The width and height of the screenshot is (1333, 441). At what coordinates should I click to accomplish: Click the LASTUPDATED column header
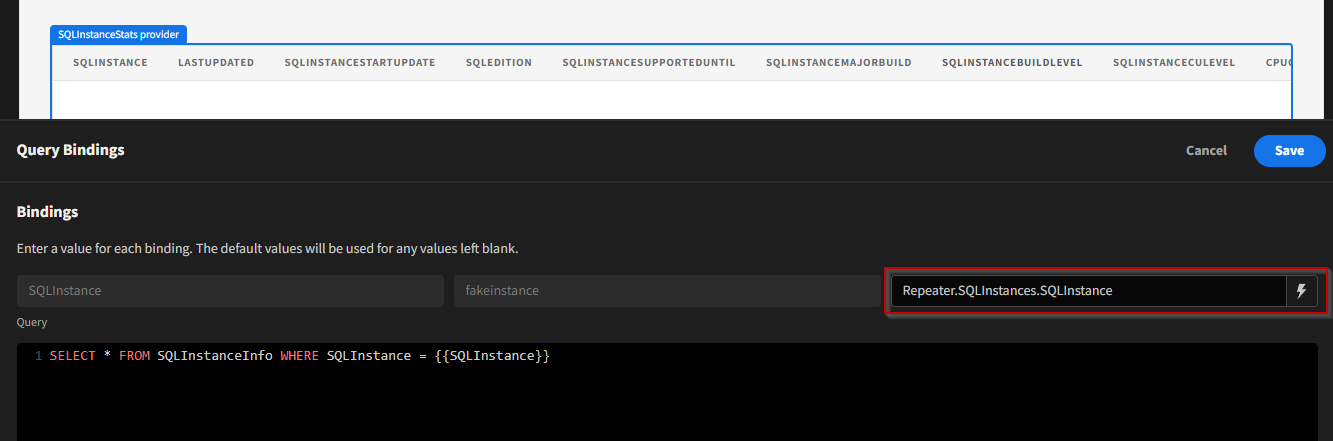[216, 62]
